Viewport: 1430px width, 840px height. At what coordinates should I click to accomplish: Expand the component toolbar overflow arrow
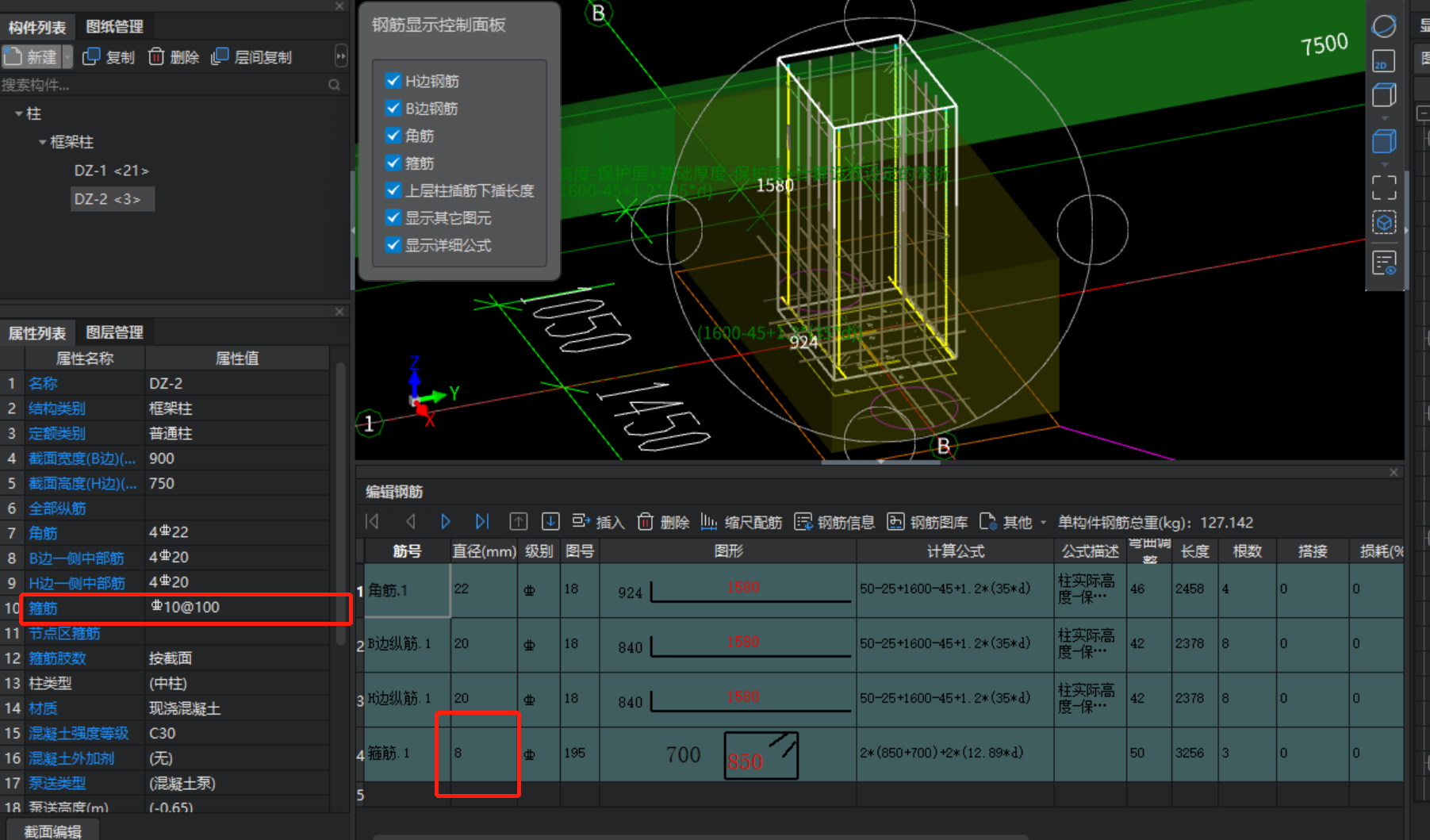pyautogui.click(x=341, y=57)
